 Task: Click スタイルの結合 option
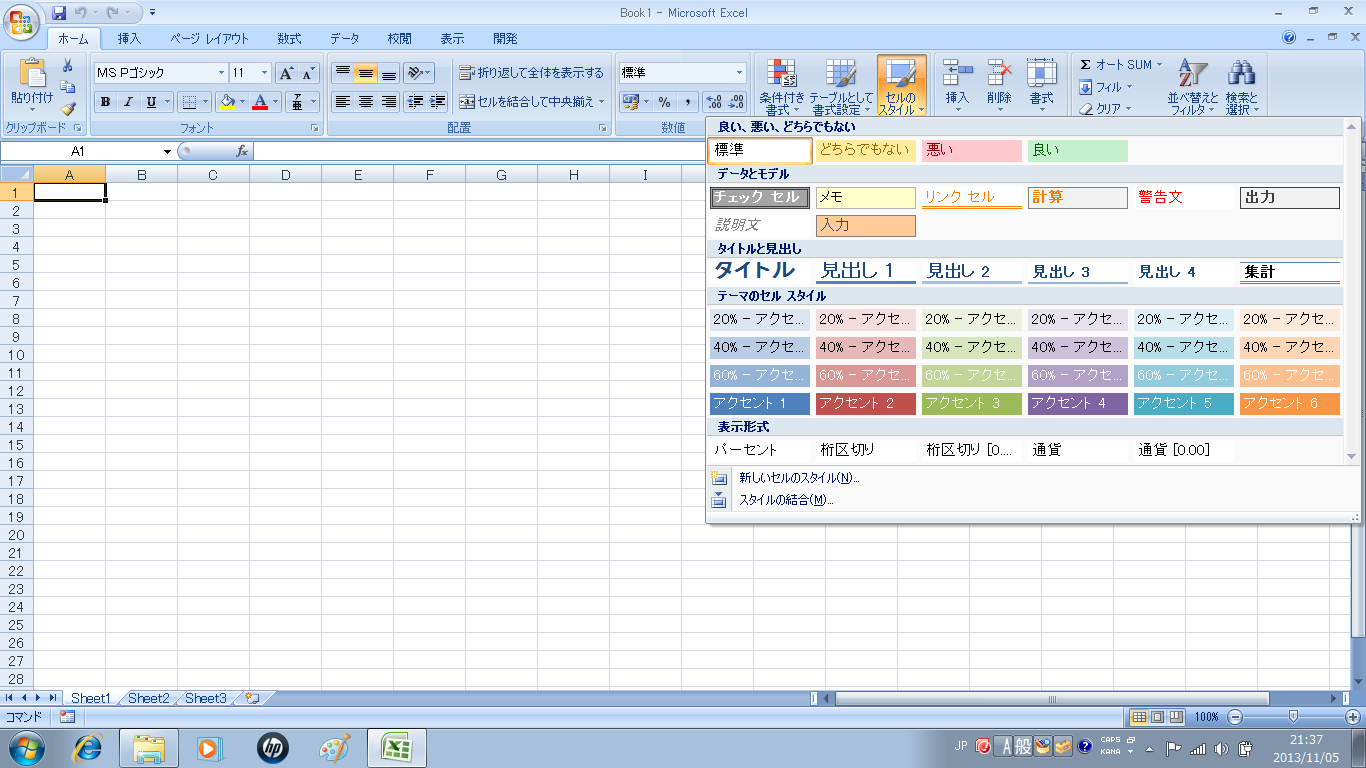click(785, 500)
